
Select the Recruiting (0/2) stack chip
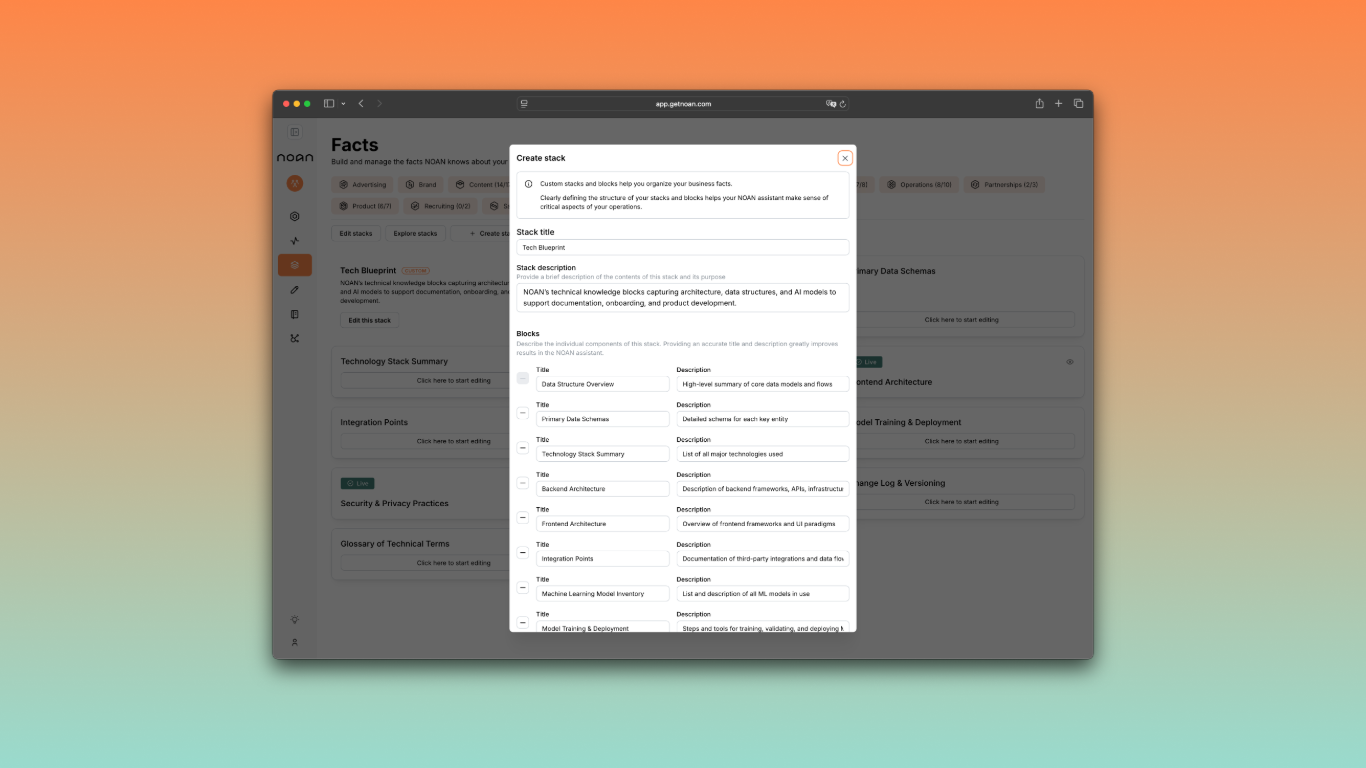coord(440,206)
